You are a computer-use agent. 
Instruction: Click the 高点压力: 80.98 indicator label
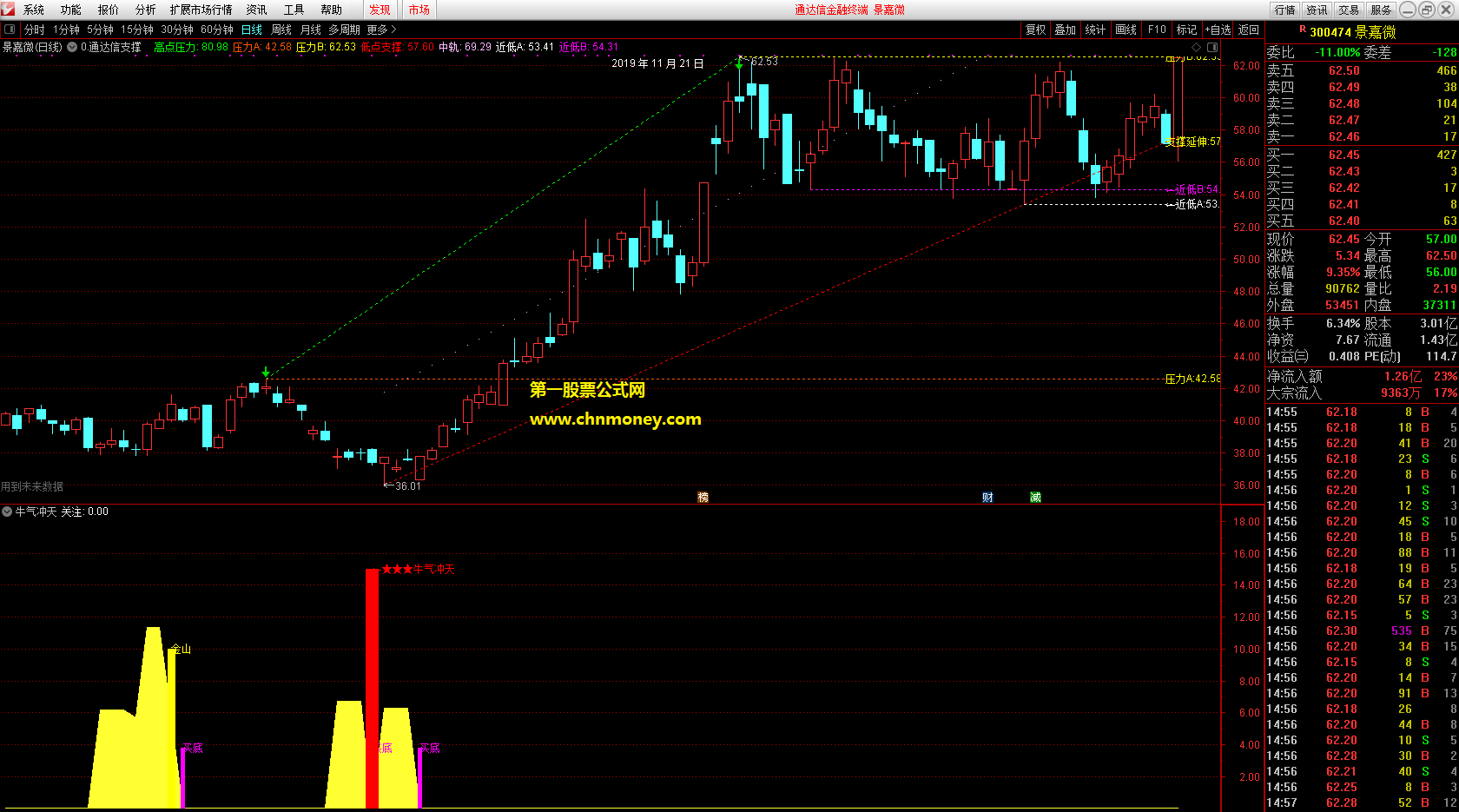click(191, 47)
